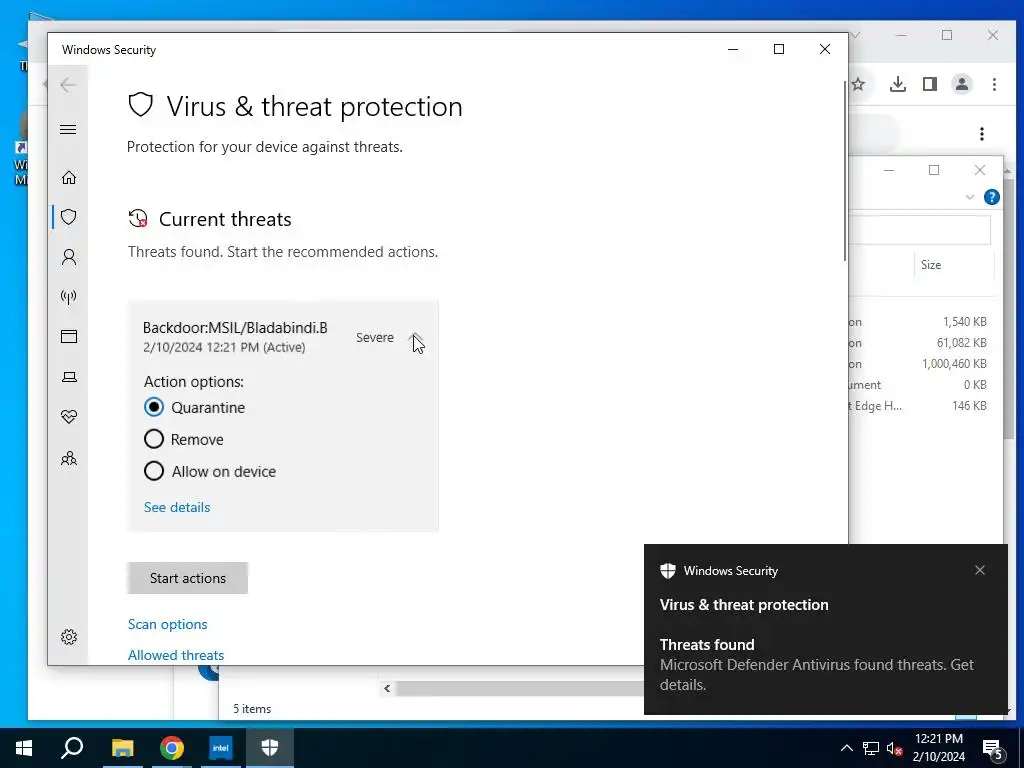Viewport: 1024px width, 768px height.
Task: Open File Explorer from taskbar
Action: pyautogui.click(x=122, y=748)
